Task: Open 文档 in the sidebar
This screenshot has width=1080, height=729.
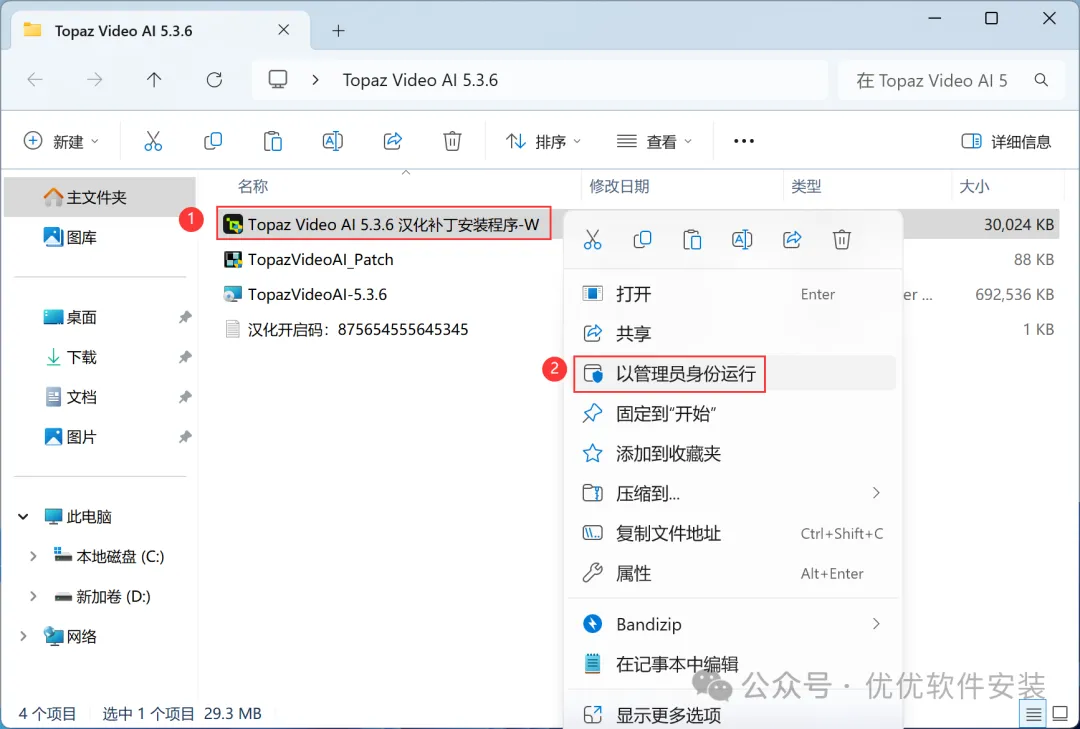Action: [100, 397]
